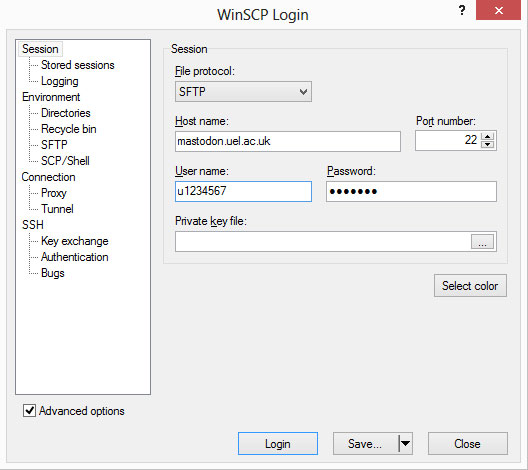Open the Logging settings page

[60, 81]
